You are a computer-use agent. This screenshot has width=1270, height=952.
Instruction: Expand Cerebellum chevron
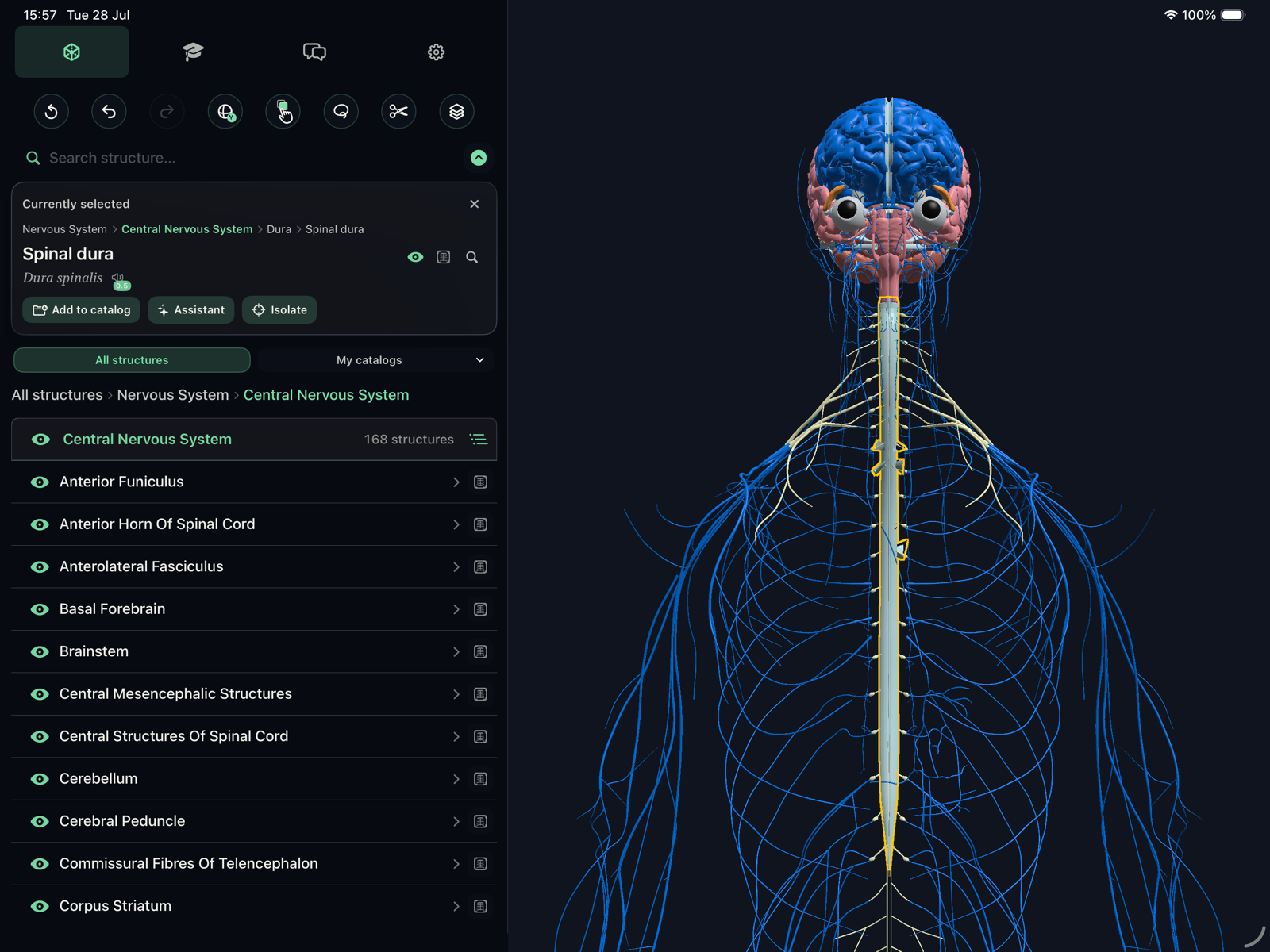456,779
